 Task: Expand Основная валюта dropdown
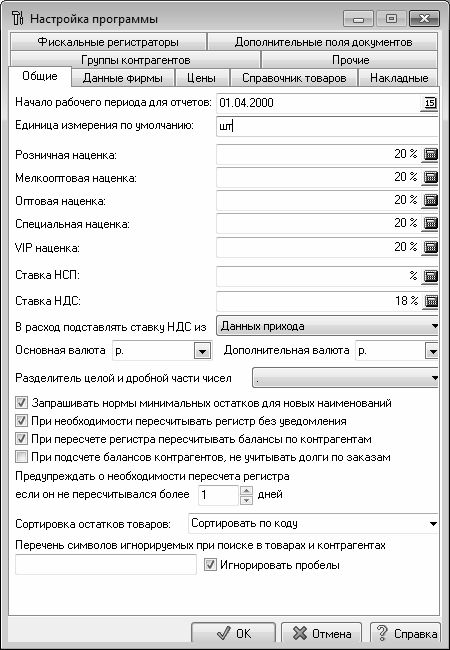[202, 352]
